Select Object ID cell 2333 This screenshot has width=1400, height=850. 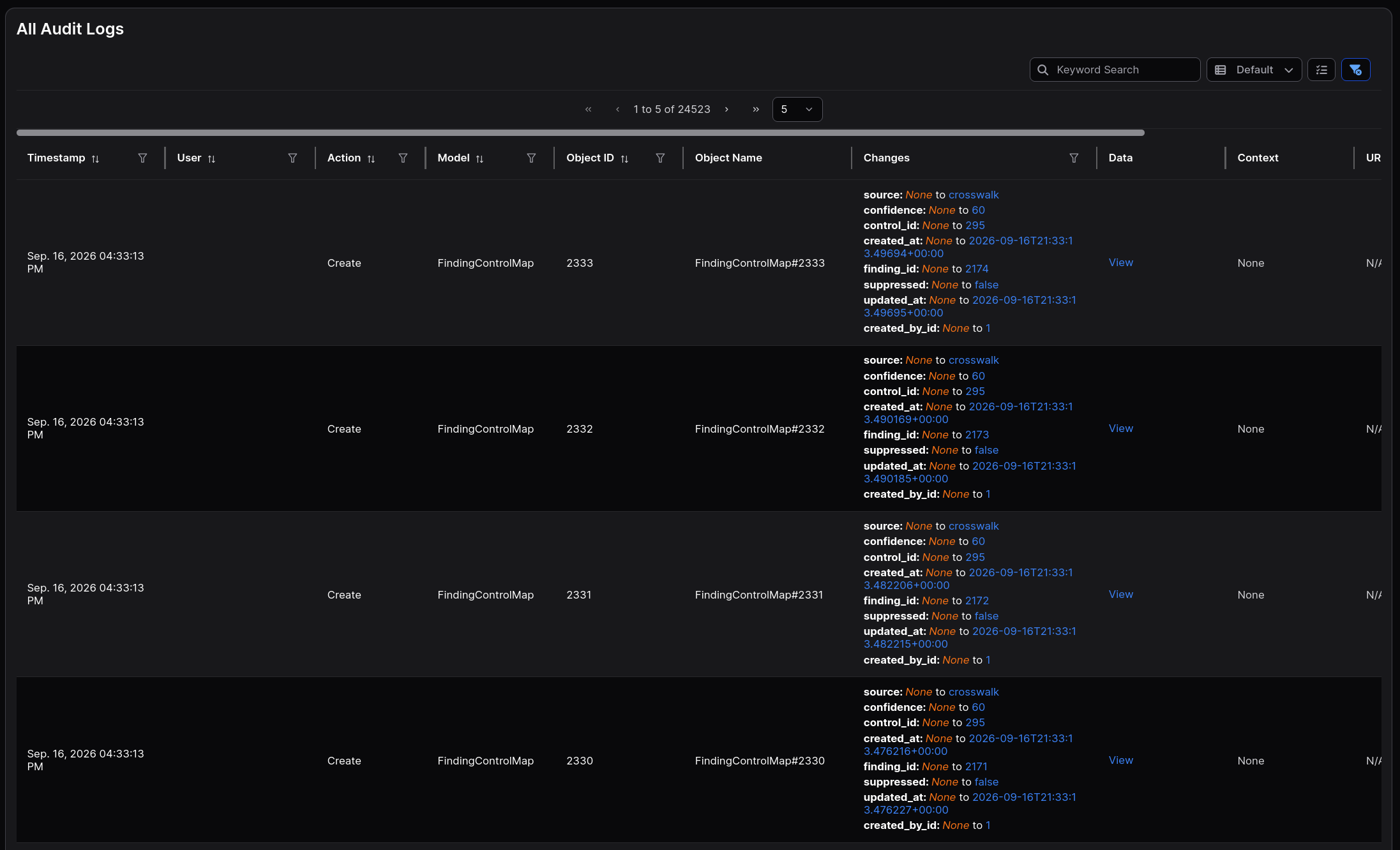[580, 263]
